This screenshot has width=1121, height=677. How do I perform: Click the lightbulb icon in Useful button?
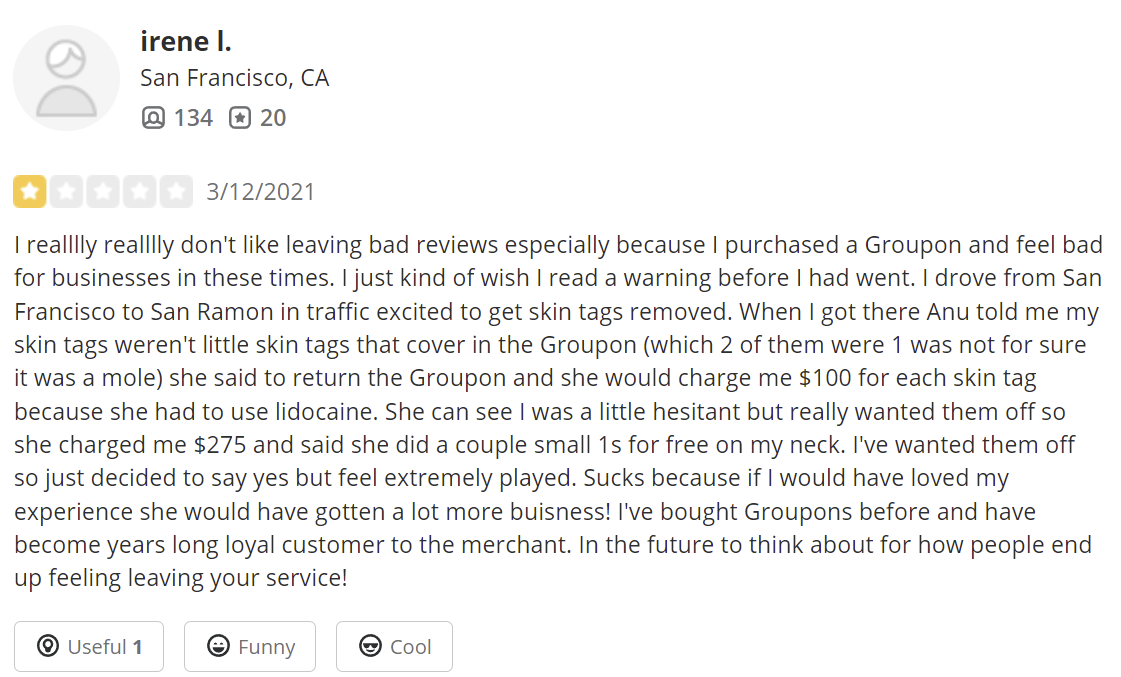(48, 646)
